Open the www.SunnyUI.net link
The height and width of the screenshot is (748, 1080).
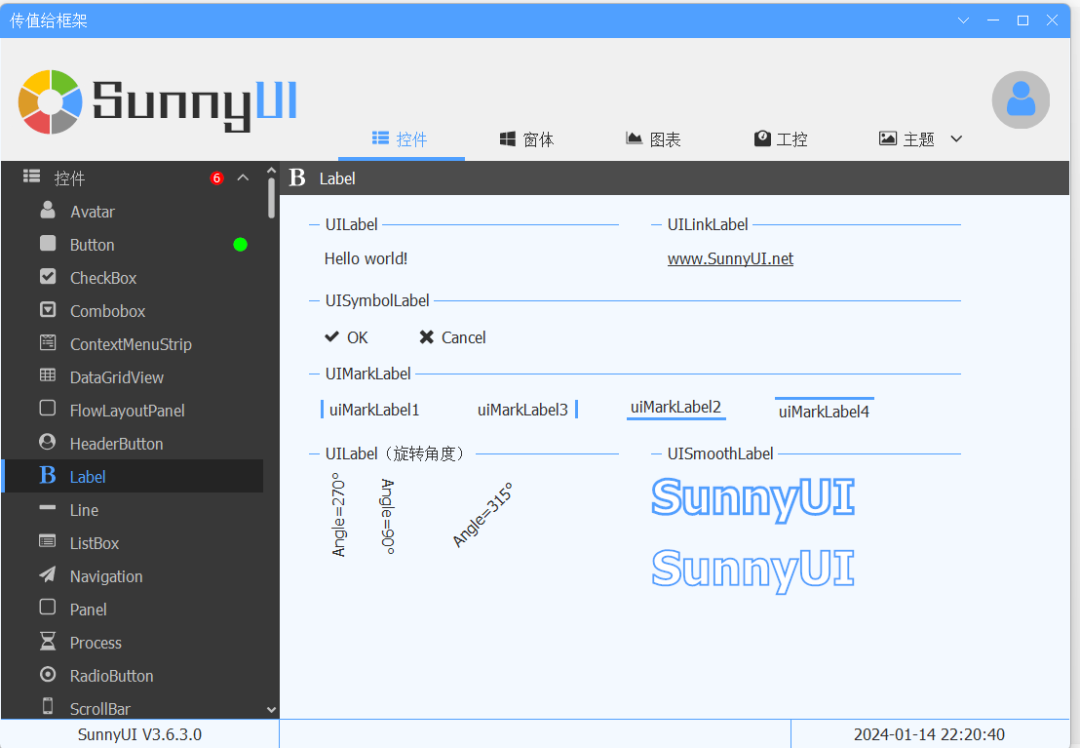(x=730, y=259)
